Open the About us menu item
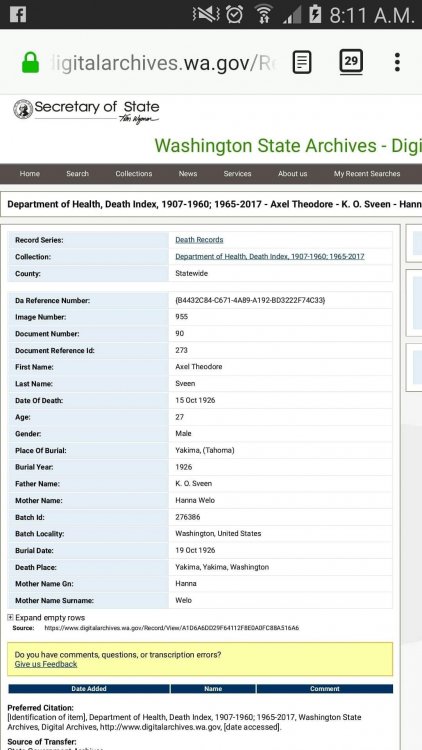Viewport: 422px width, 750px height. coord(292,174)
